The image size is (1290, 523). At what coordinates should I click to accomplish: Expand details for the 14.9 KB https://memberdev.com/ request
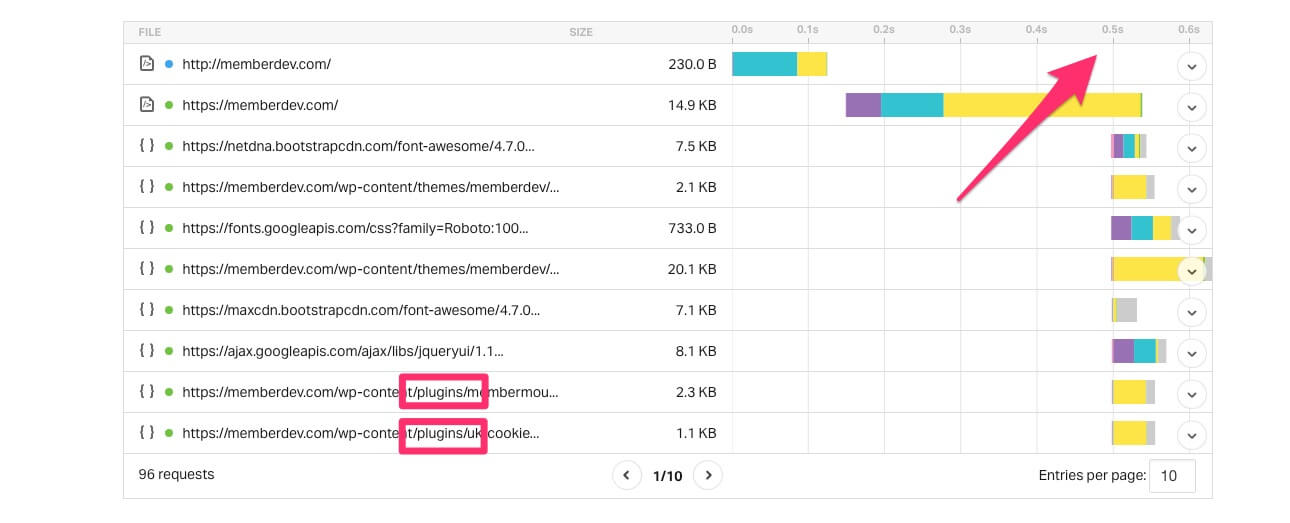(1191, 107)
